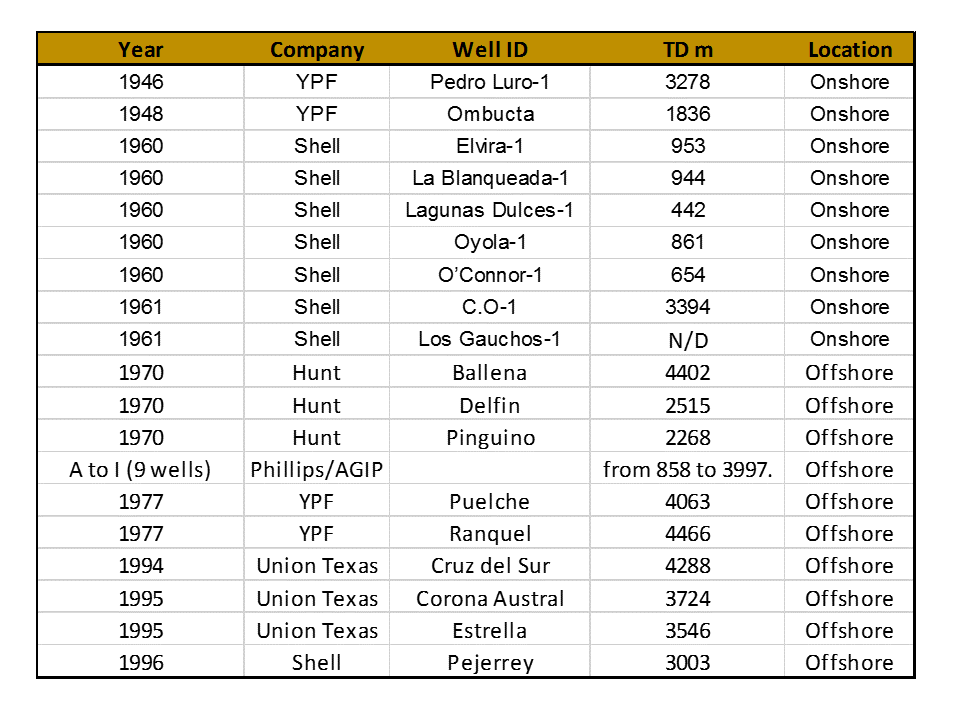The image size is (960, 720).
Task: Select the Ballena well cell
Action: click(x=490, y=372)
